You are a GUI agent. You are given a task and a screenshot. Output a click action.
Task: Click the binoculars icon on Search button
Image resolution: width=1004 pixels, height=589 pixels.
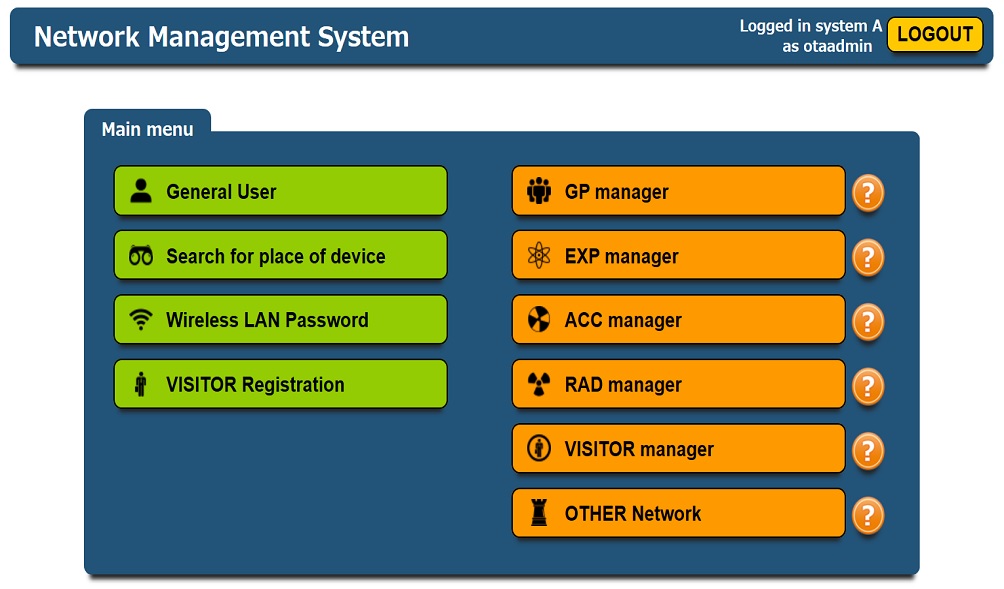point(141,255)
